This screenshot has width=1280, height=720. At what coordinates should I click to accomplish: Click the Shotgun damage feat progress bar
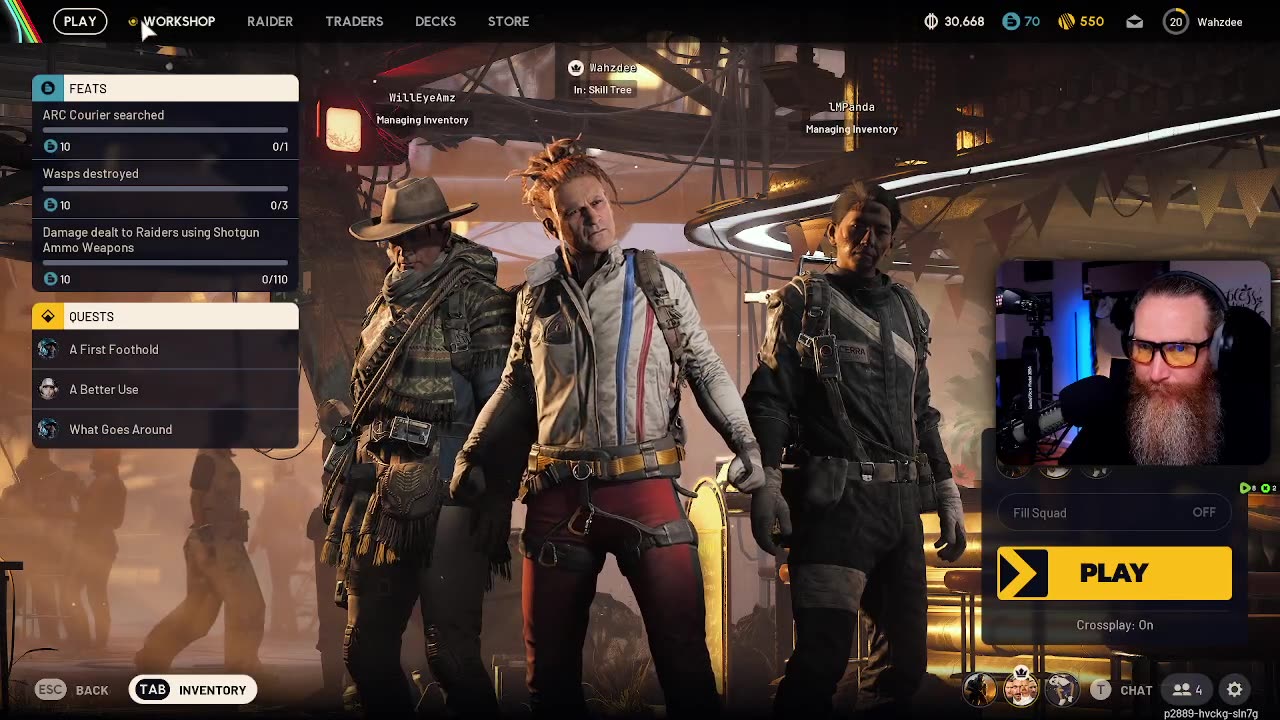(x=165, y=262)
